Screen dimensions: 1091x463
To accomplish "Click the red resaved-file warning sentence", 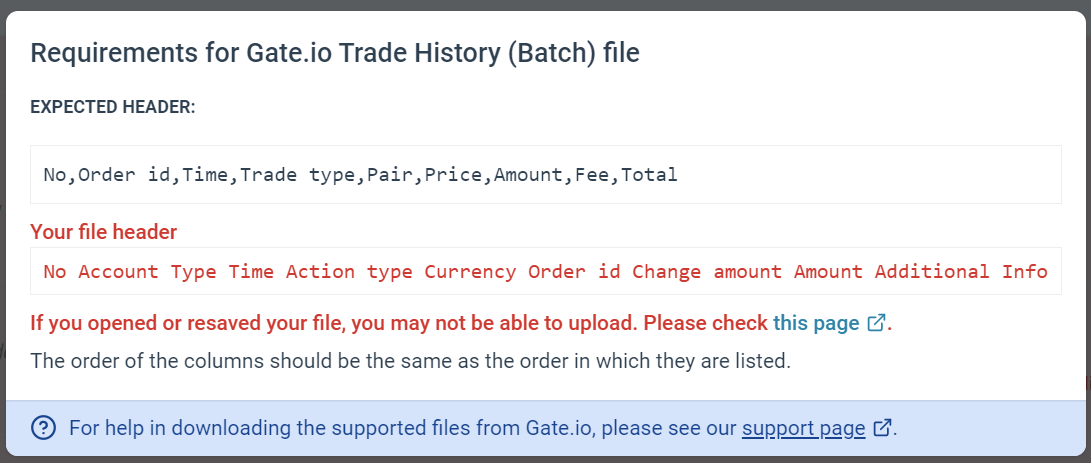I will point(400,324).
